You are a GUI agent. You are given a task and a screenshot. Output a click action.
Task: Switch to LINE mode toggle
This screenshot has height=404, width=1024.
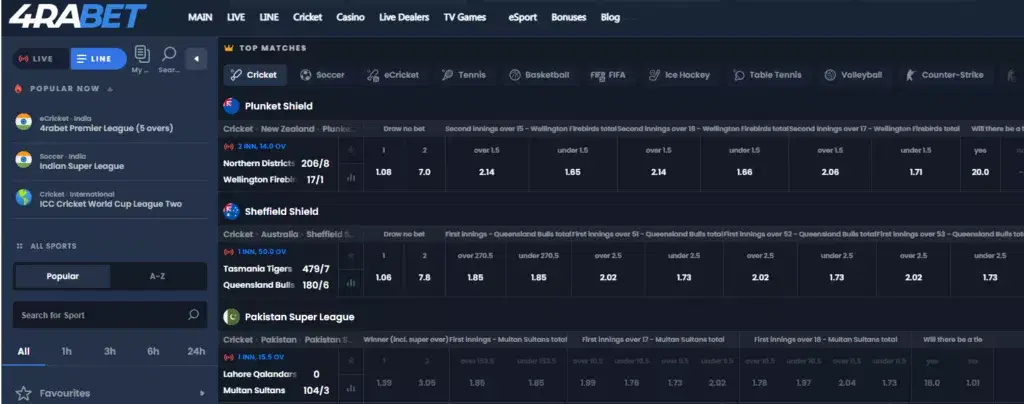coord(99,59)
